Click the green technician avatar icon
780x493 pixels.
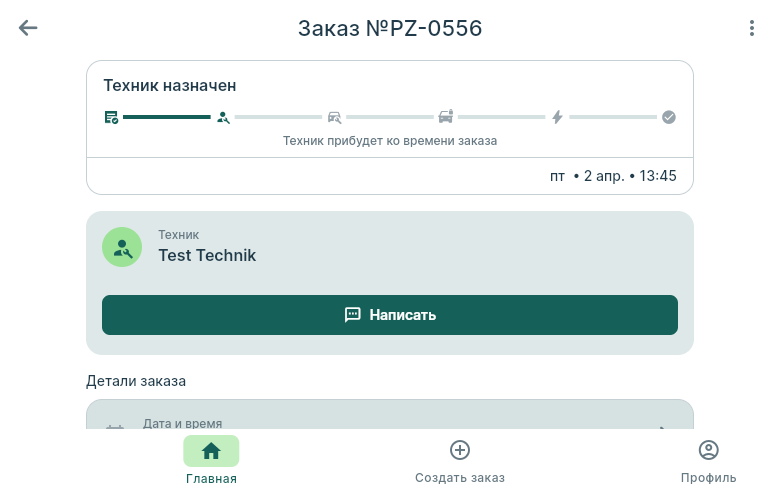pos(122,247)
